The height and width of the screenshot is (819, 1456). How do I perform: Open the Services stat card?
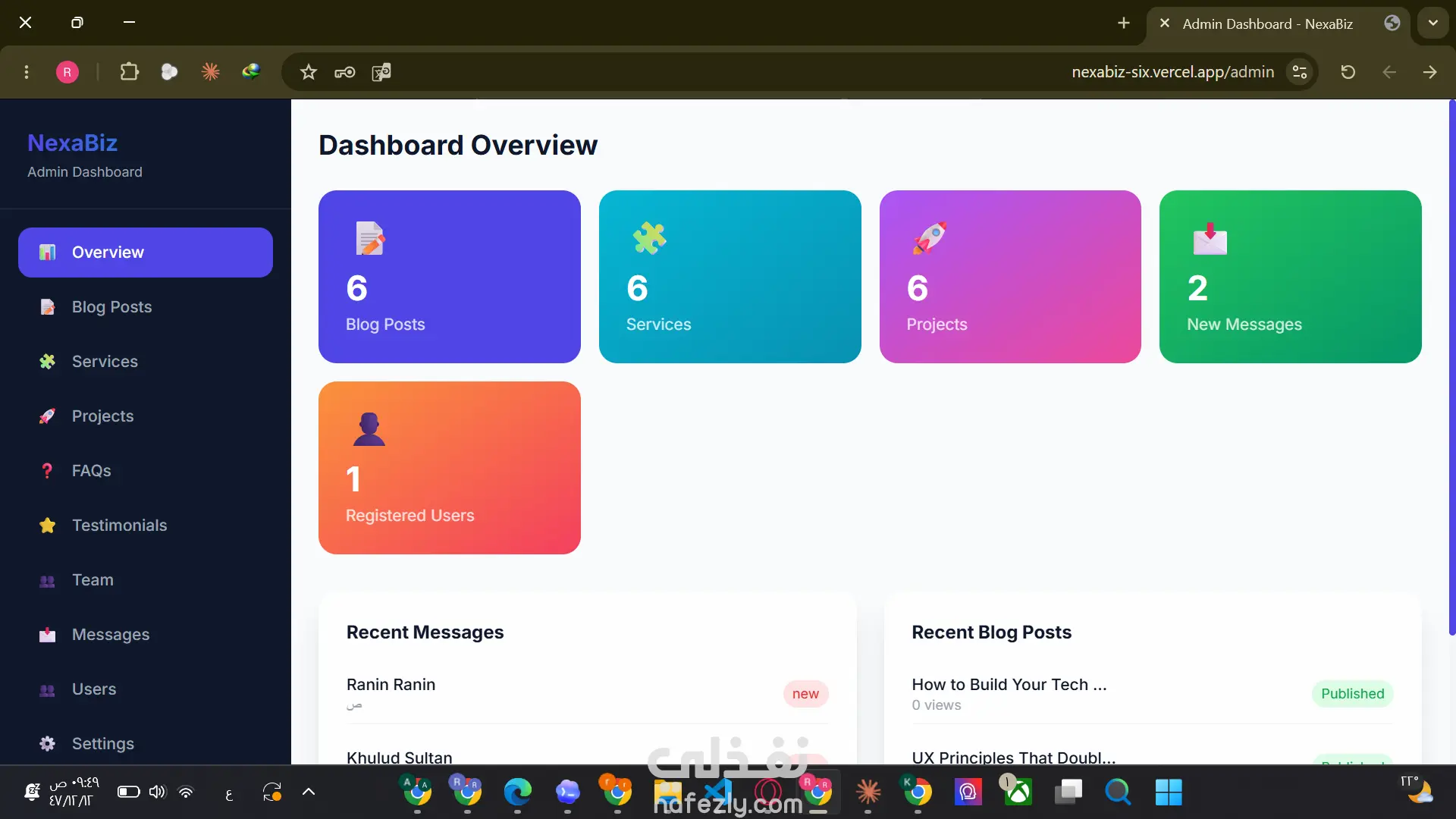[x=730, y=277]
